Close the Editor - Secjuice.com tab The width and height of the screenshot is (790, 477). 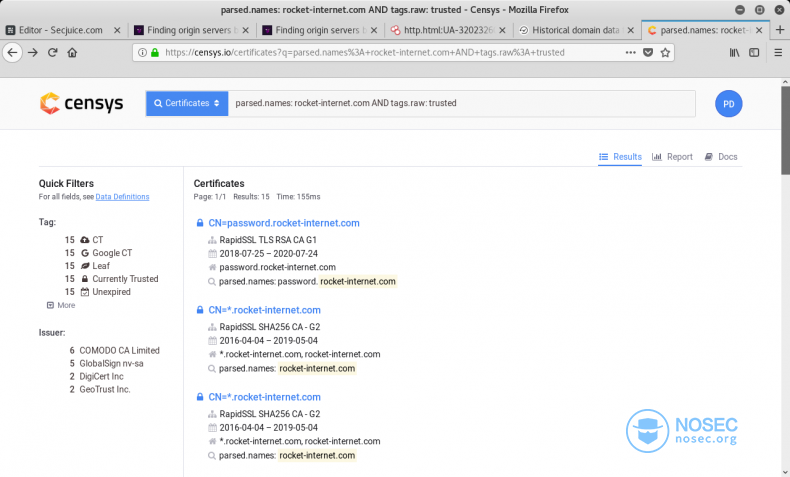[x=117, y=30]
